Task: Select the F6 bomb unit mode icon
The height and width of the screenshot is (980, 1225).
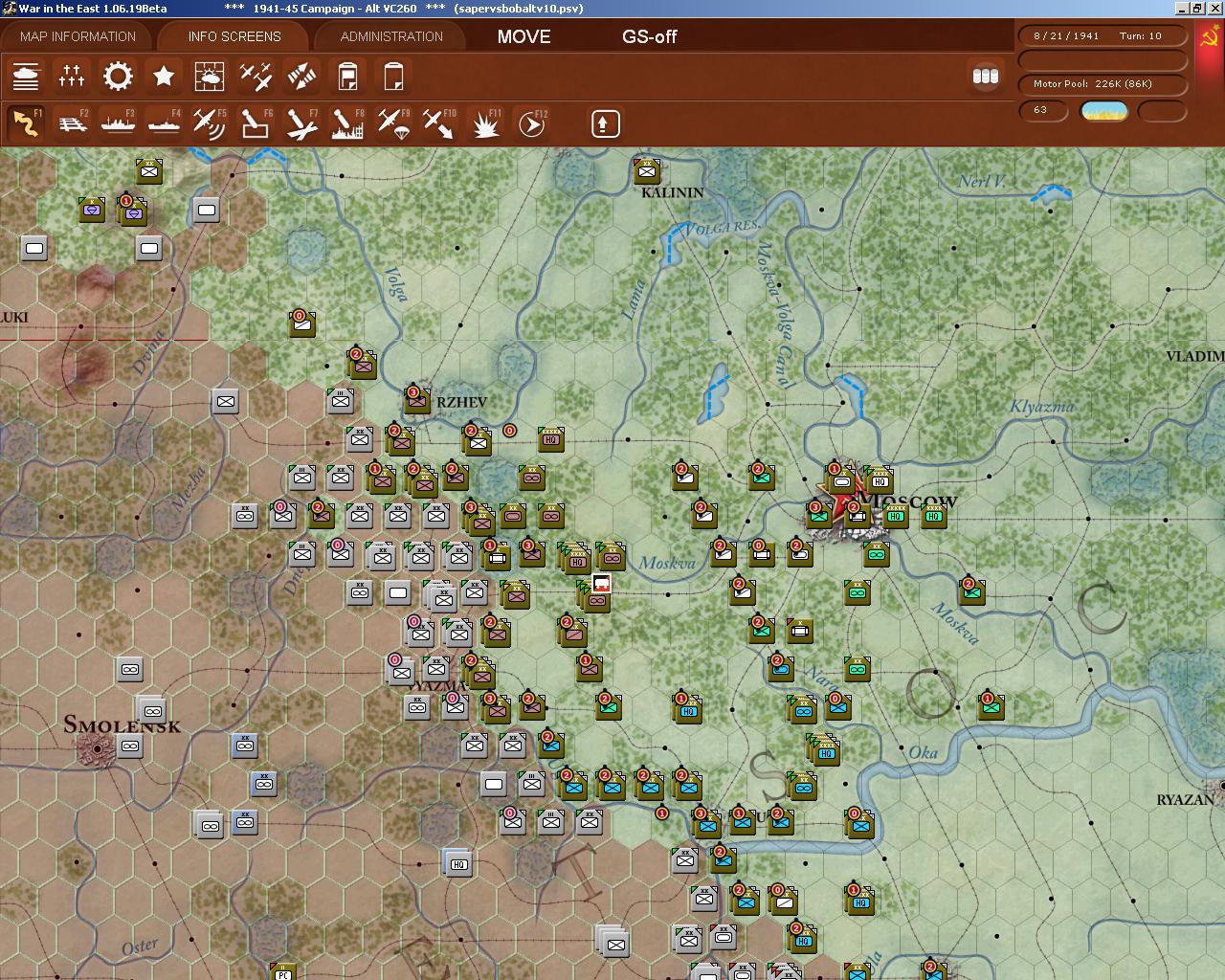Action: point(256,123)
